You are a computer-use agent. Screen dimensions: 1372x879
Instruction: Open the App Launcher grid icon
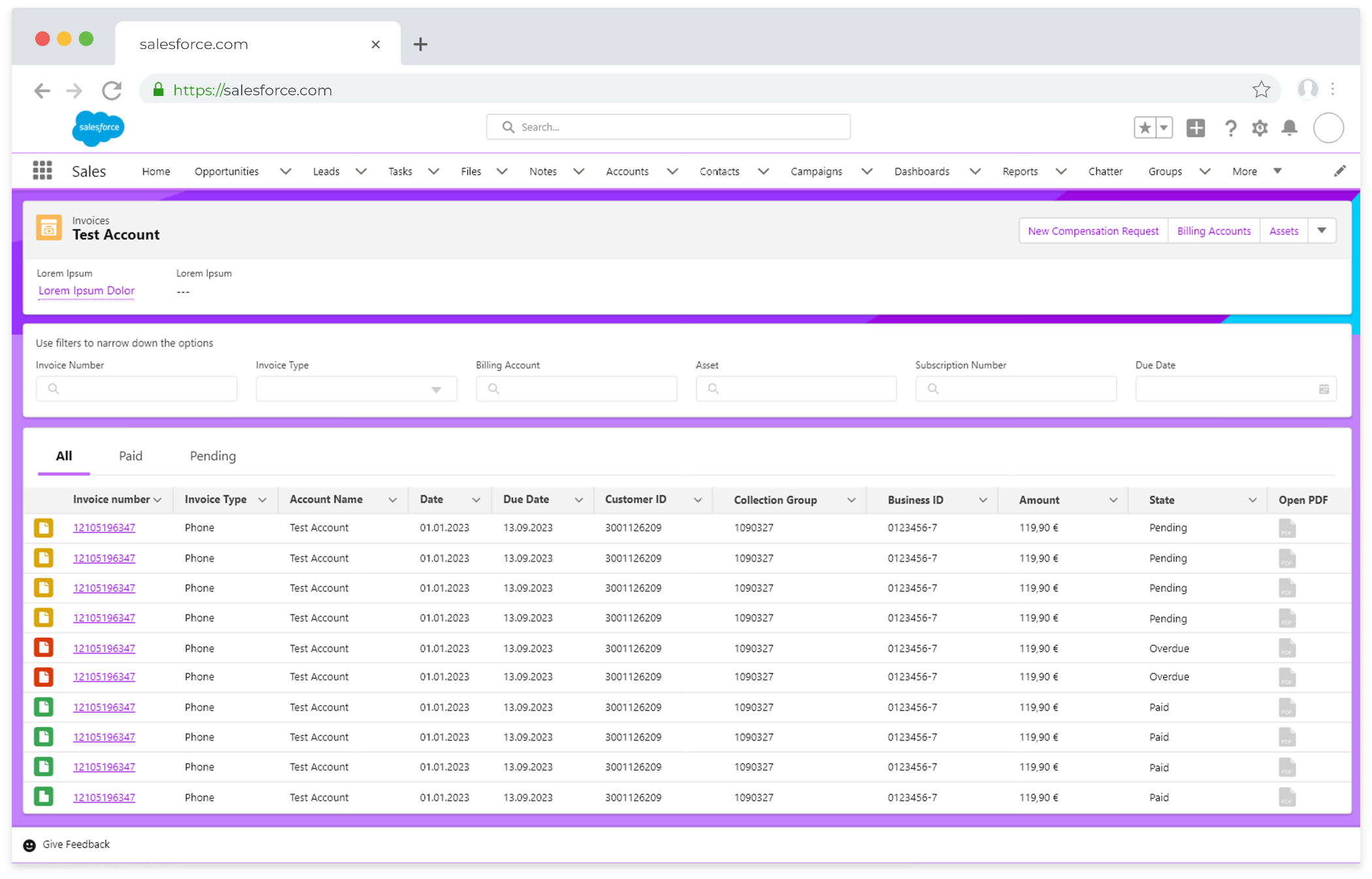coord(42,170)
